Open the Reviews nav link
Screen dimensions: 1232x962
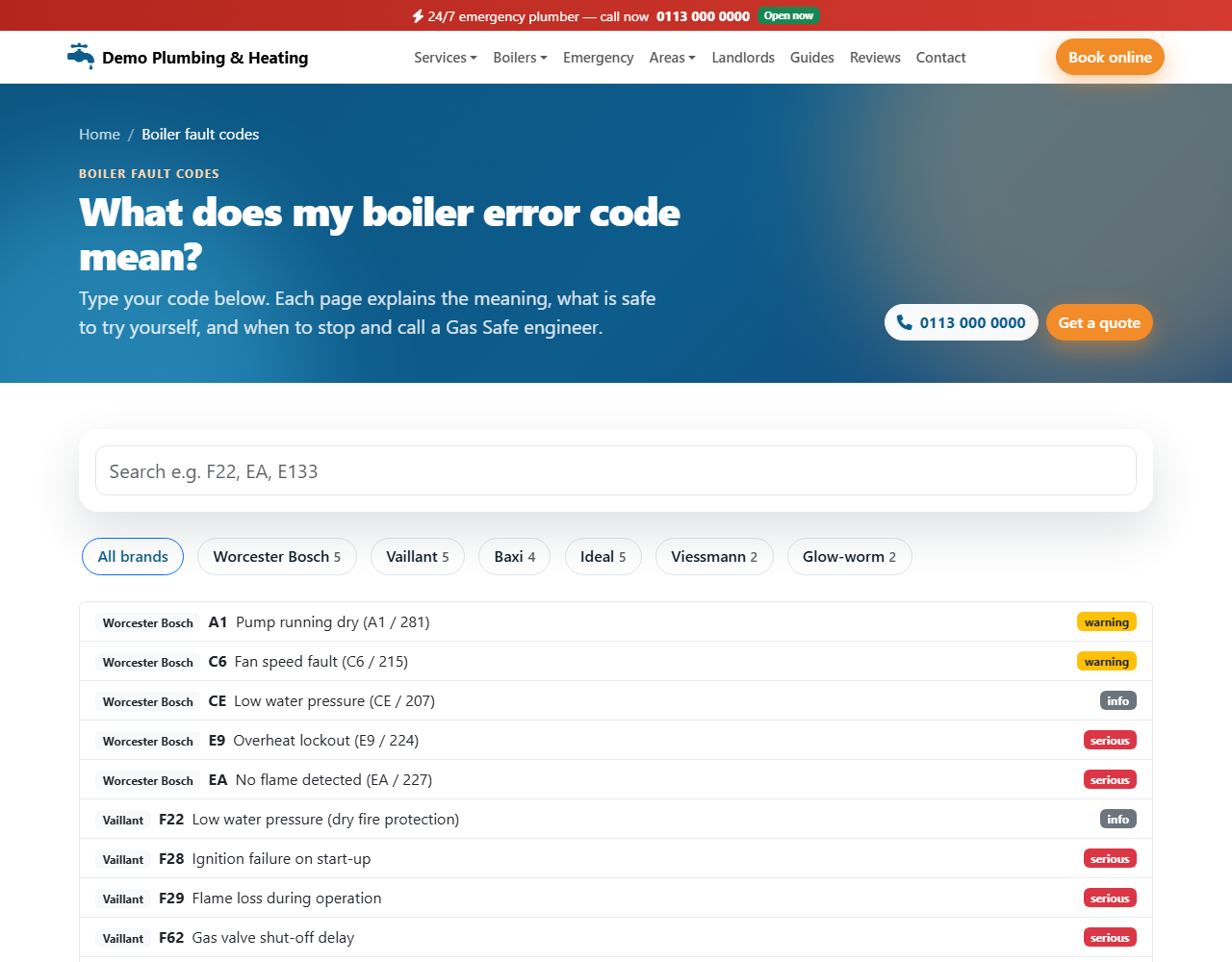coord(875,58)
